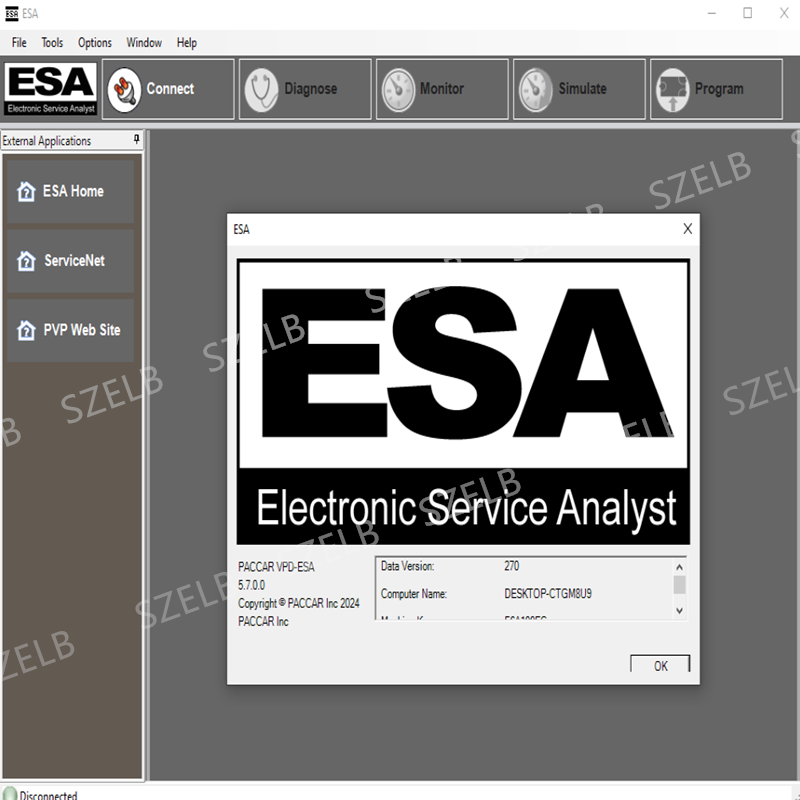Maximize the ESA main window
800x800 pixels.
[x=747, y=13]
